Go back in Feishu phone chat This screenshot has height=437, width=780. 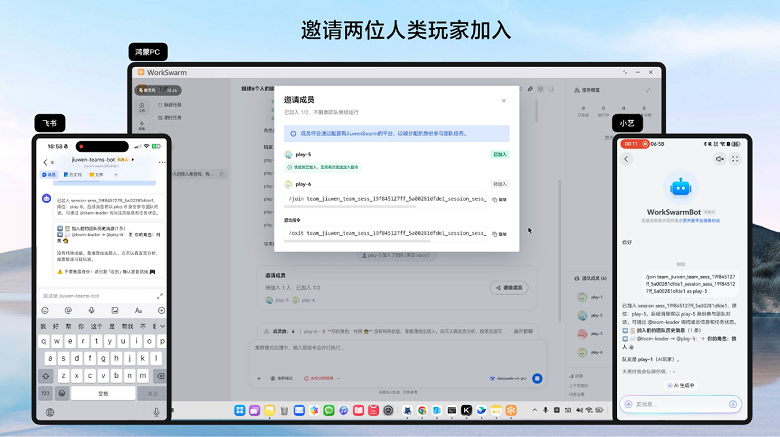pos(45,162)
